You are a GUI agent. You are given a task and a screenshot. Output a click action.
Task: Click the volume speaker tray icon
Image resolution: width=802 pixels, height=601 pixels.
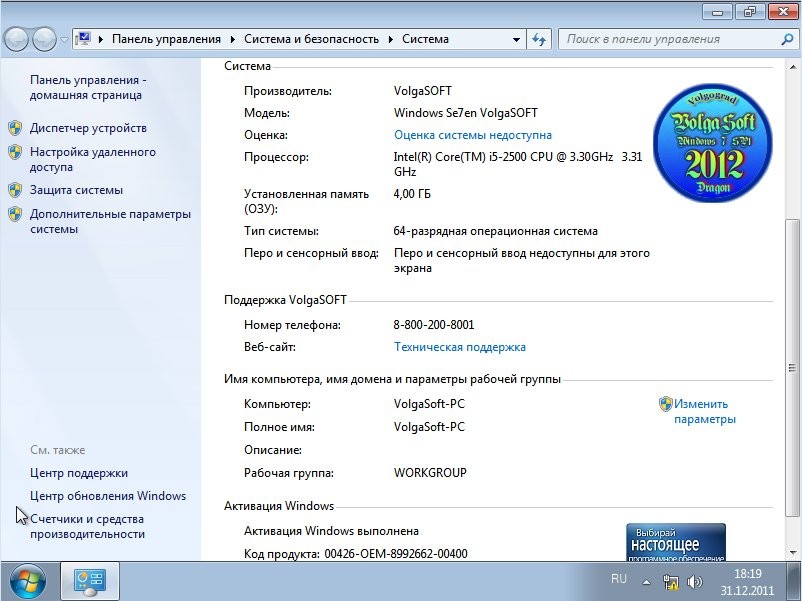point(694,582)
